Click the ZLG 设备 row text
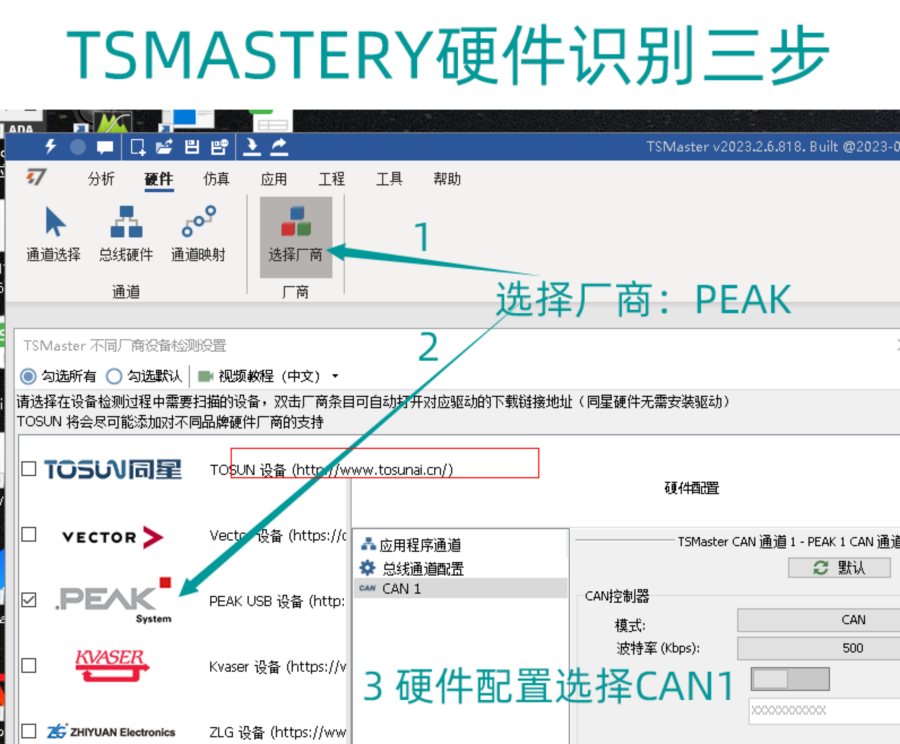900x744 pixels. [x=278, y=732]
